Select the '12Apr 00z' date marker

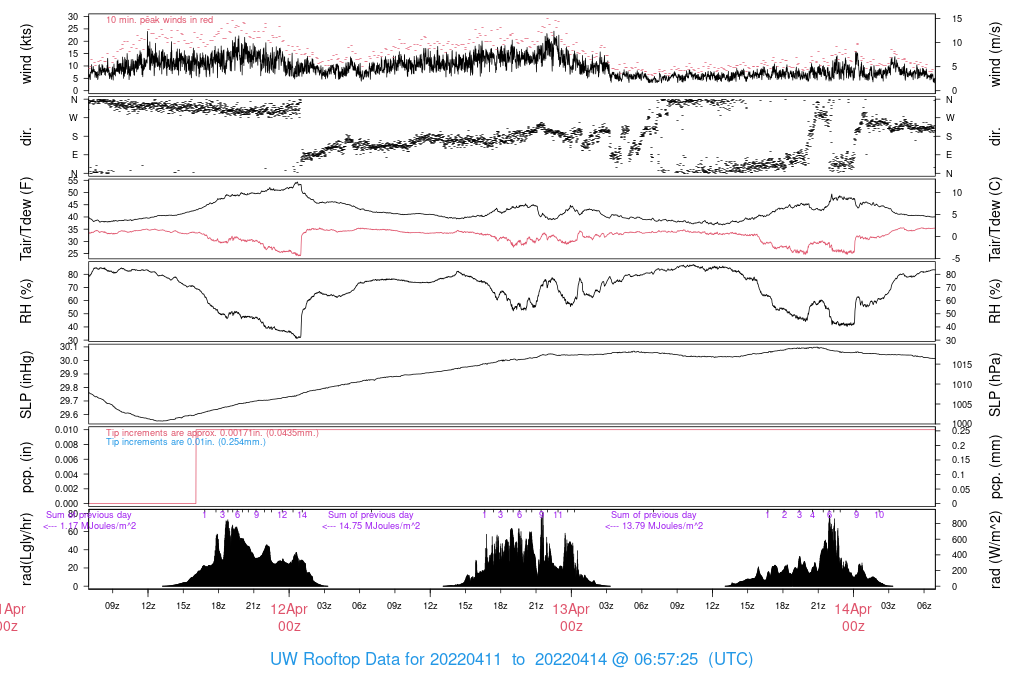289,618
